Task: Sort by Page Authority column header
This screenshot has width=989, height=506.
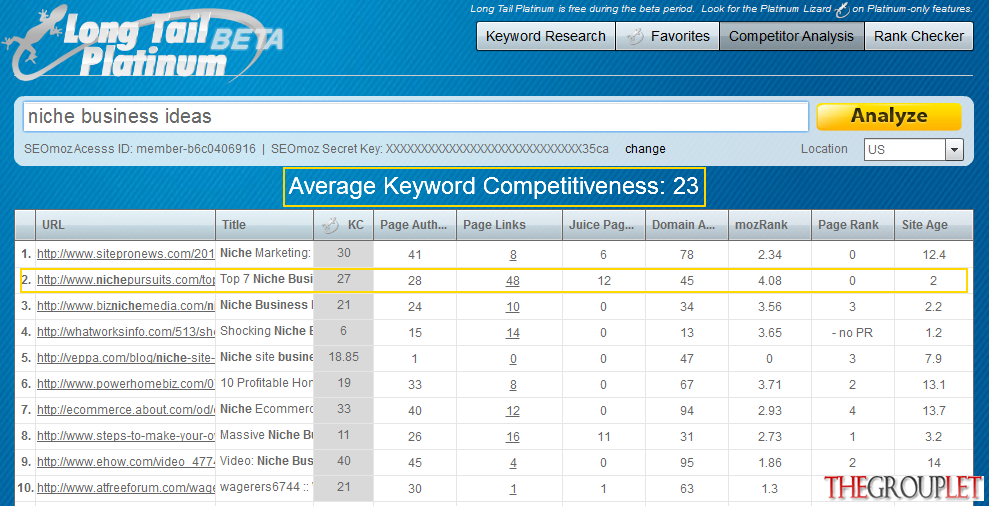Action: [x=414, y=225]
